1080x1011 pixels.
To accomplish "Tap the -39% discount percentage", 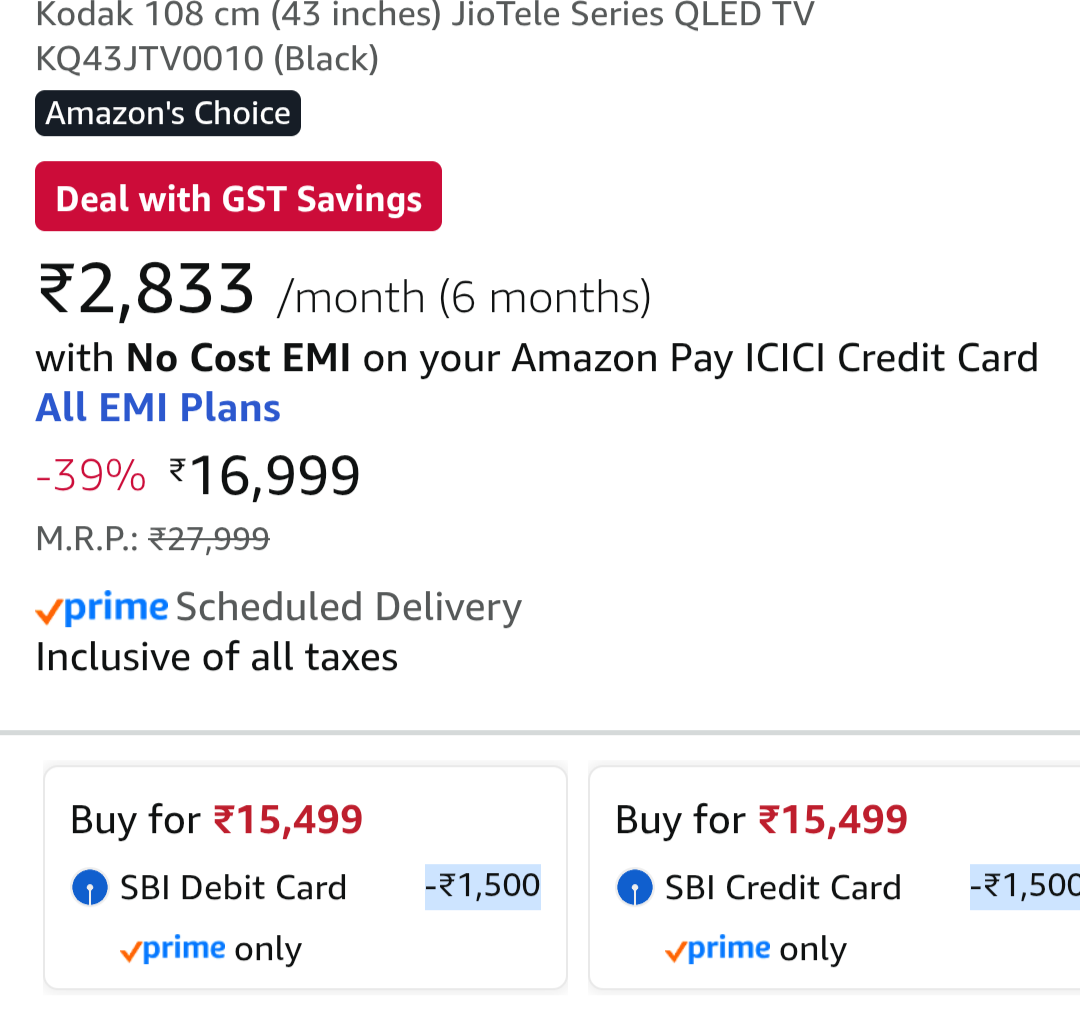I will coord(91,476).
